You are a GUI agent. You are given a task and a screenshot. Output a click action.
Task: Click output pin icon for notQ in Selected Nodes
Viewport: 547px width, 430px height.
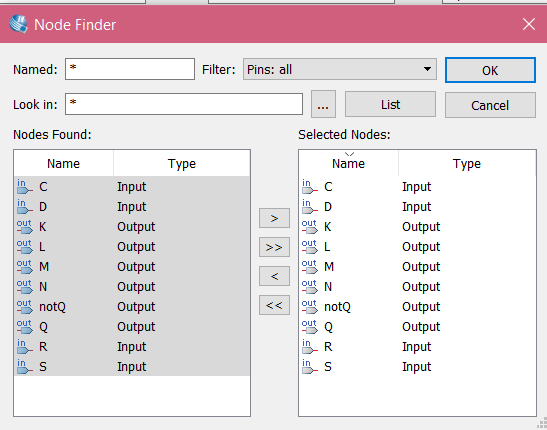pyautogui.click(x=310, y=307)
